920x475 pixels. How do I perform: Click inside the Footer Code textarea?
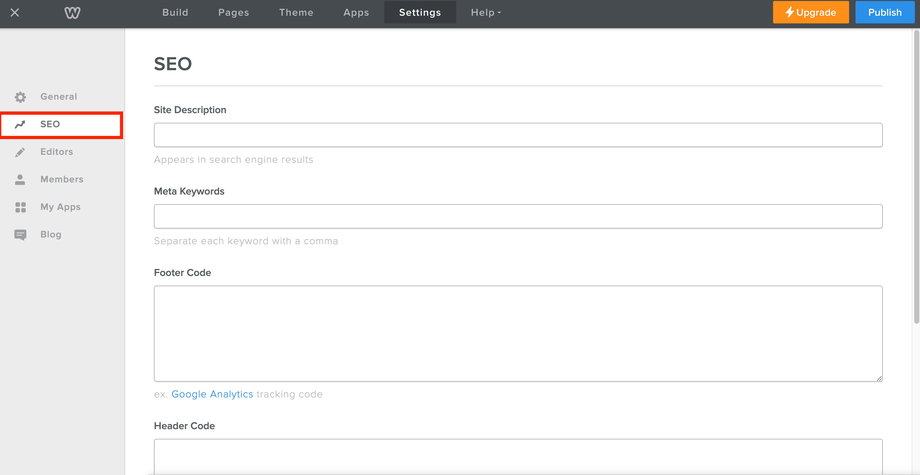518,333
